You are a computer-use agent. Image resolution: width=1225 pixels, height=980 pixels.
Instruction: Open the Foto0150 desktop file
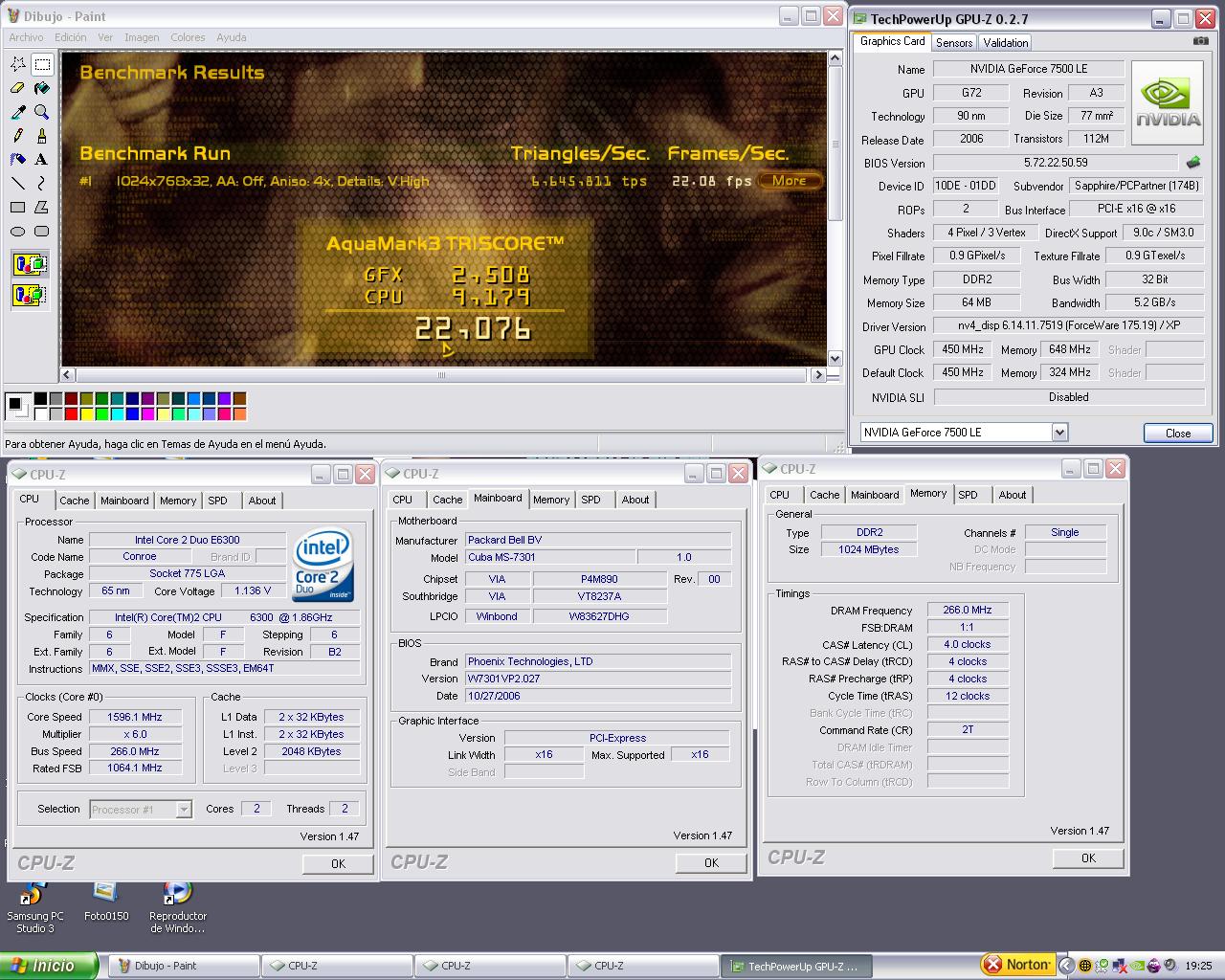pos(105,902)
